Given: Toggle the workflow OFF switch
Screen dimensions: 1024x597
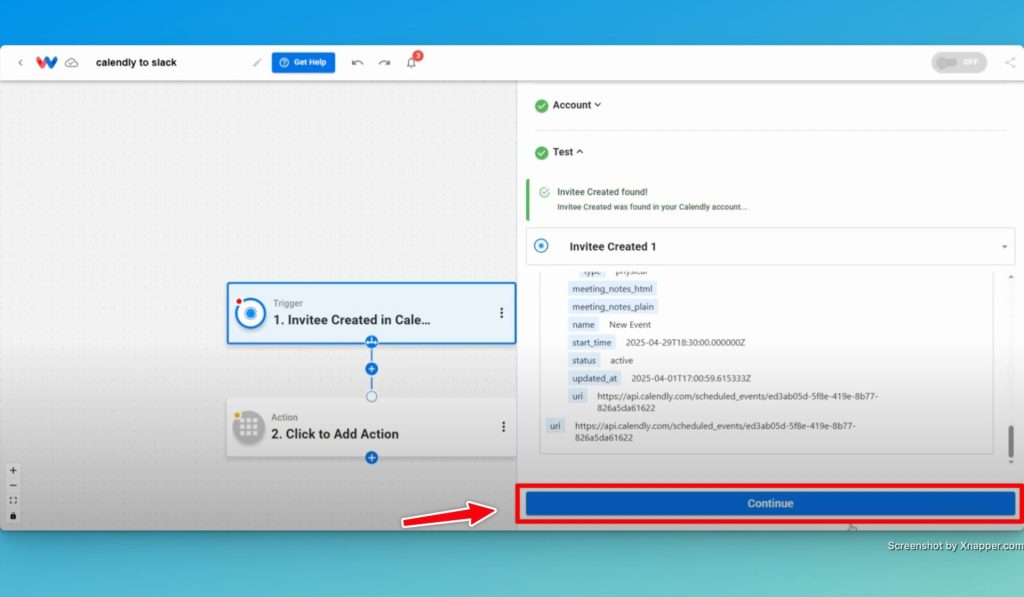Looking at the screenshot, I should pos(959,63).
